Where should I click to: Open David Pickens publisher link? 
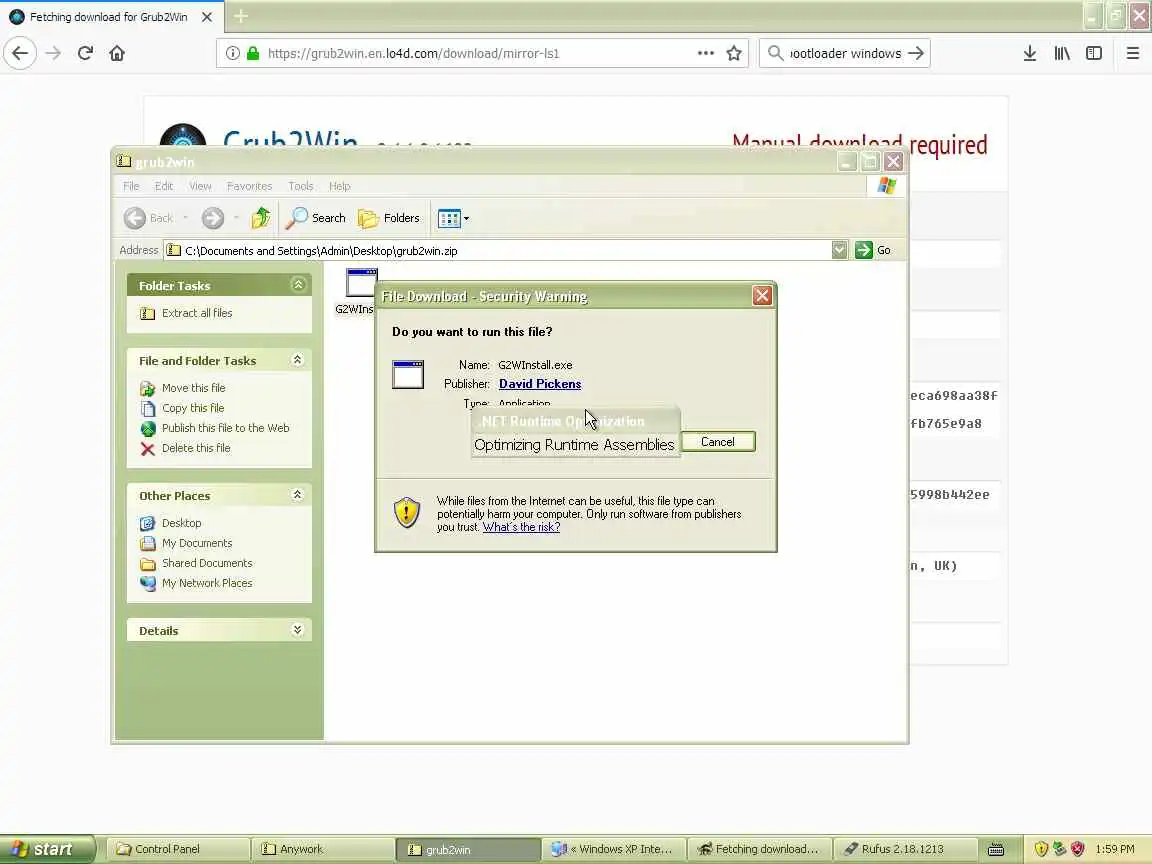(539, 384)
